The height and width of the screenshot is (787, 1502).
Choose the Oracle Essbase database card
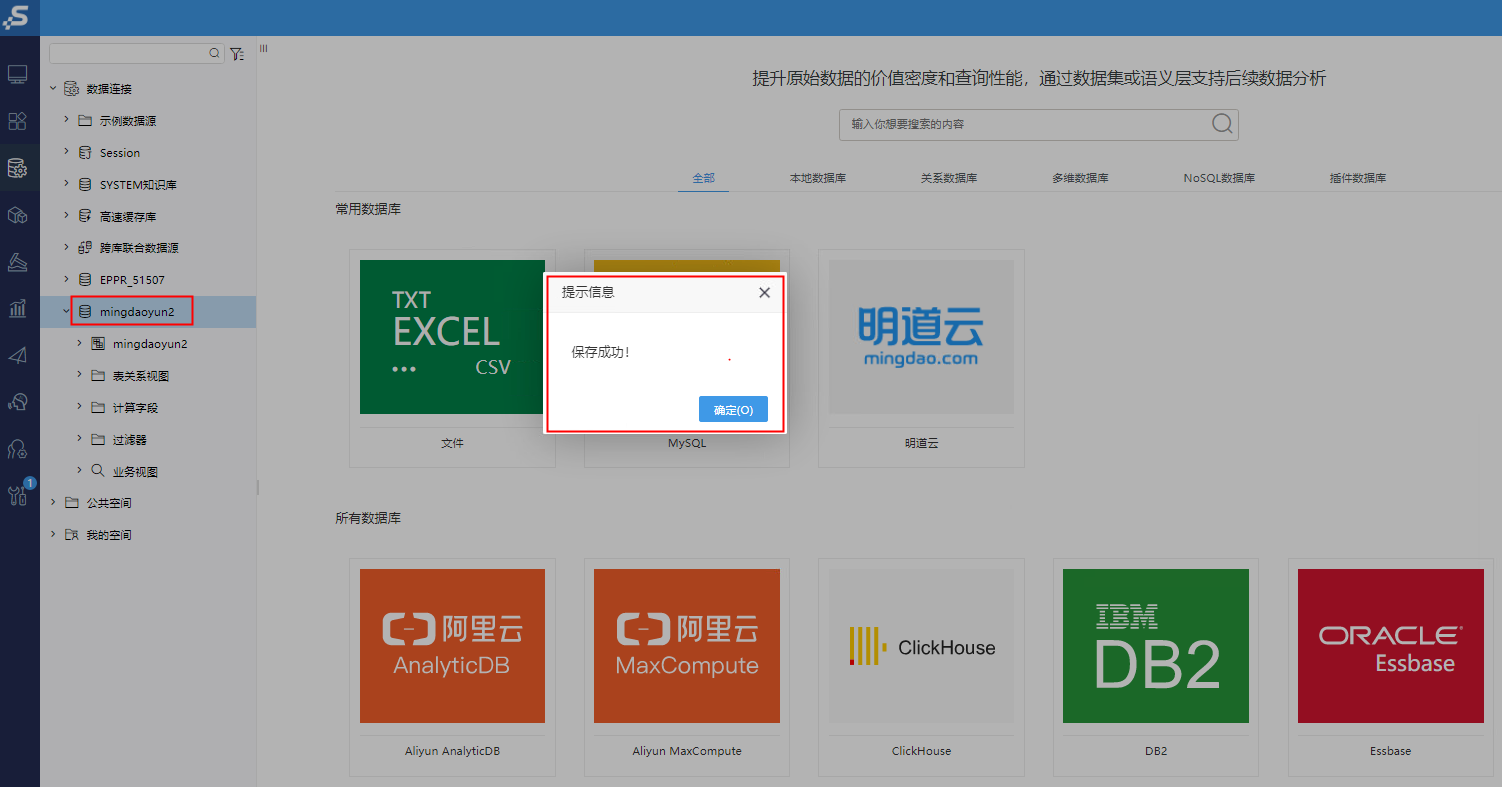1390,667
